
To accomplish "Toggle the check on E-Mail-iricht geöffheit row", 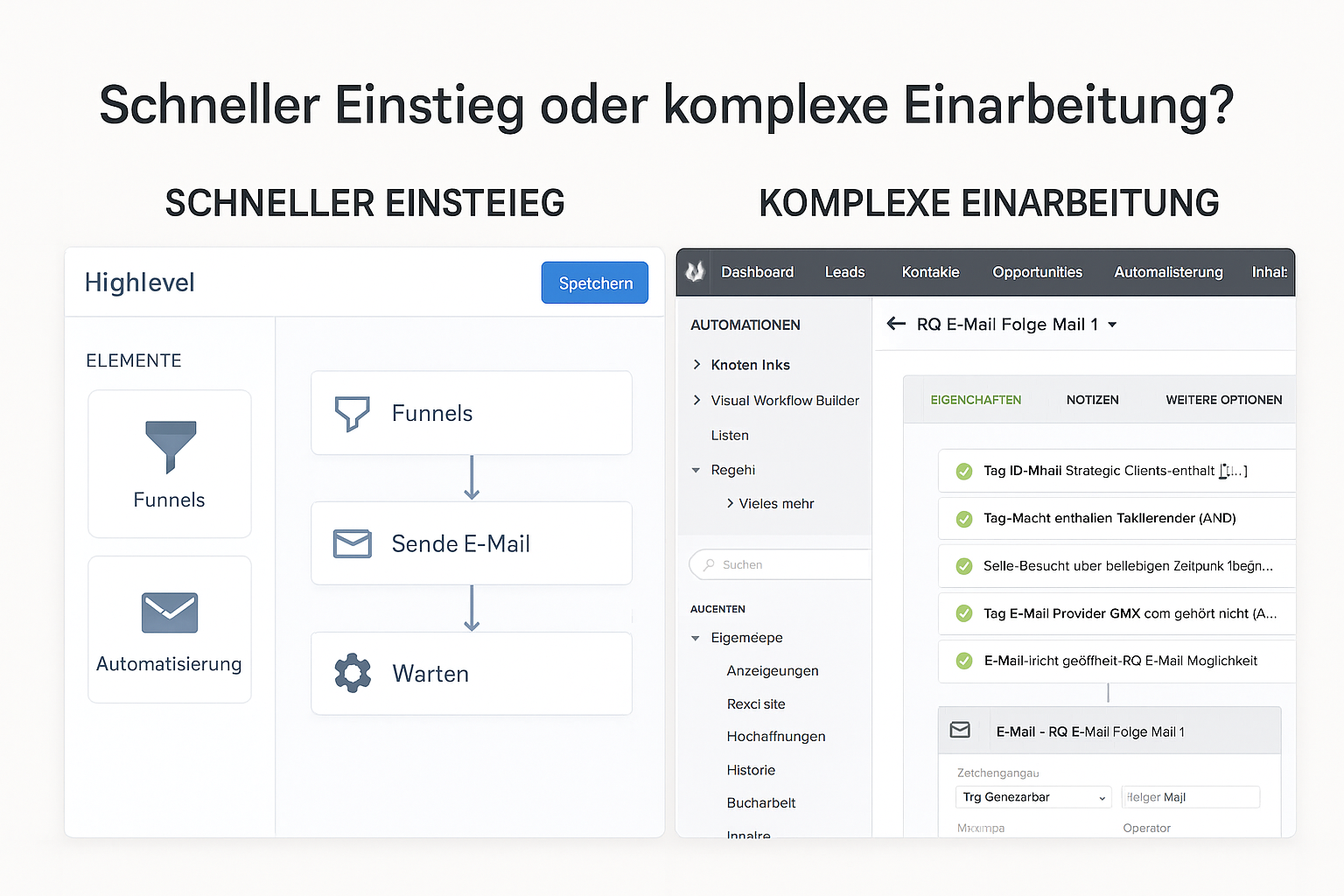I will point(964,661).
